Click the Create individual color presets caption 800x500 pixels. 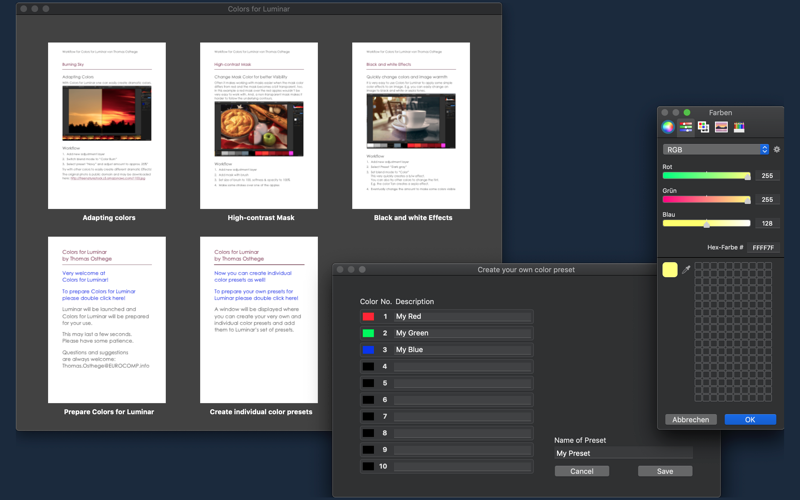tap(261, 412)
